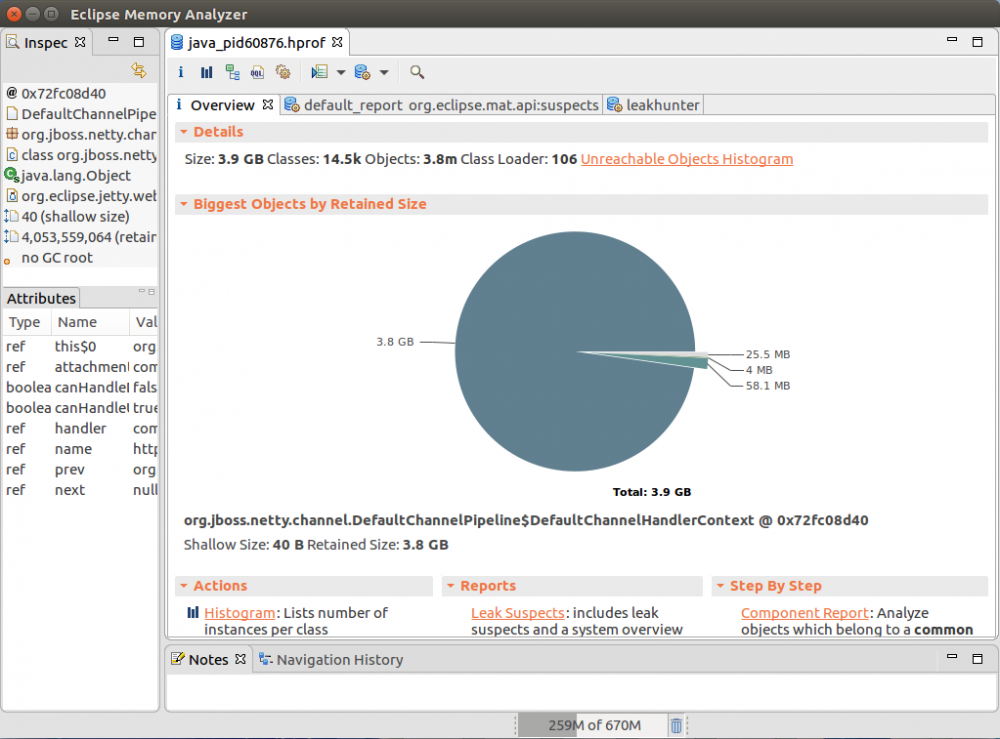Select the no GC root row
The height and width of the screenshot is (739, 1000).
80,258
